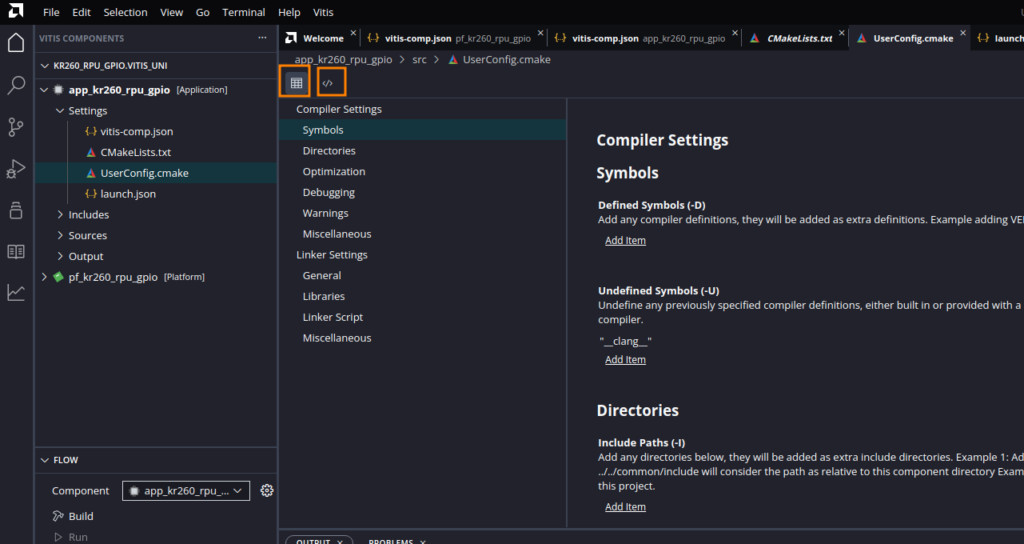The image size is (1024, 544).
Task: Add Item under Undefined Symbols (-U)
Action: pyautogui.click(x=625, y=359)
